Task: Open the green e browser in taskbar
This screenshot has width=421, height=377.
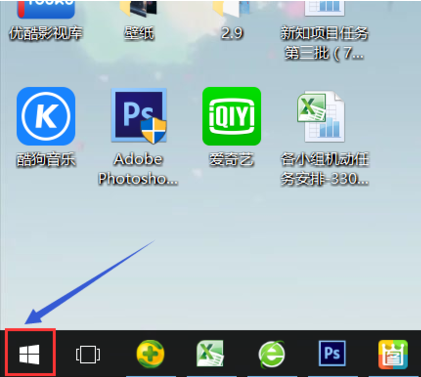Action: tap(272, 354)
